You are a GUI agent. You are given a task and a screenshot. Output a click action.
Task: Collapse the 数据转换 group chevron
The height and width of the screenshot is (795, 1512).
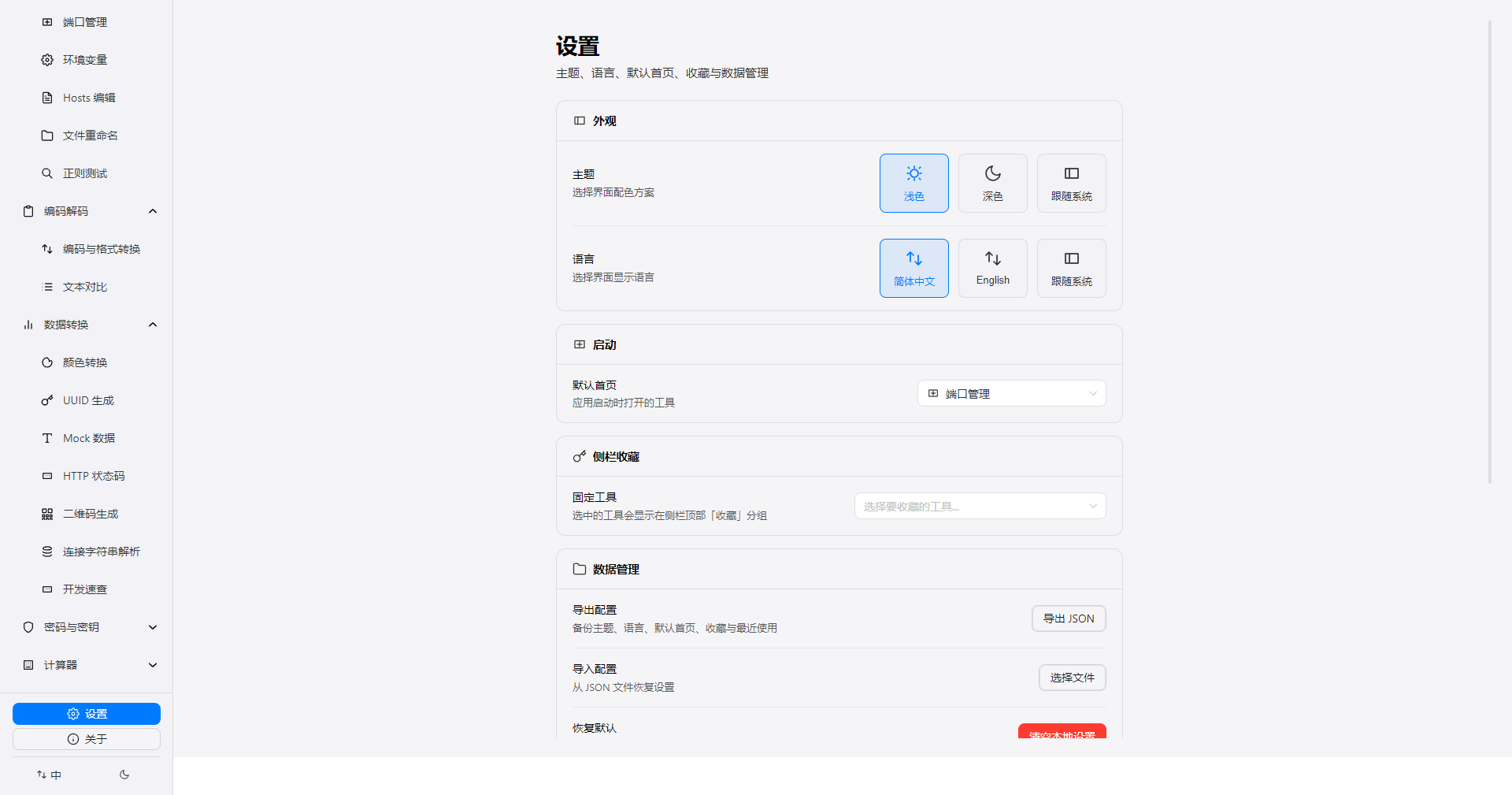[x=153, y=325]
